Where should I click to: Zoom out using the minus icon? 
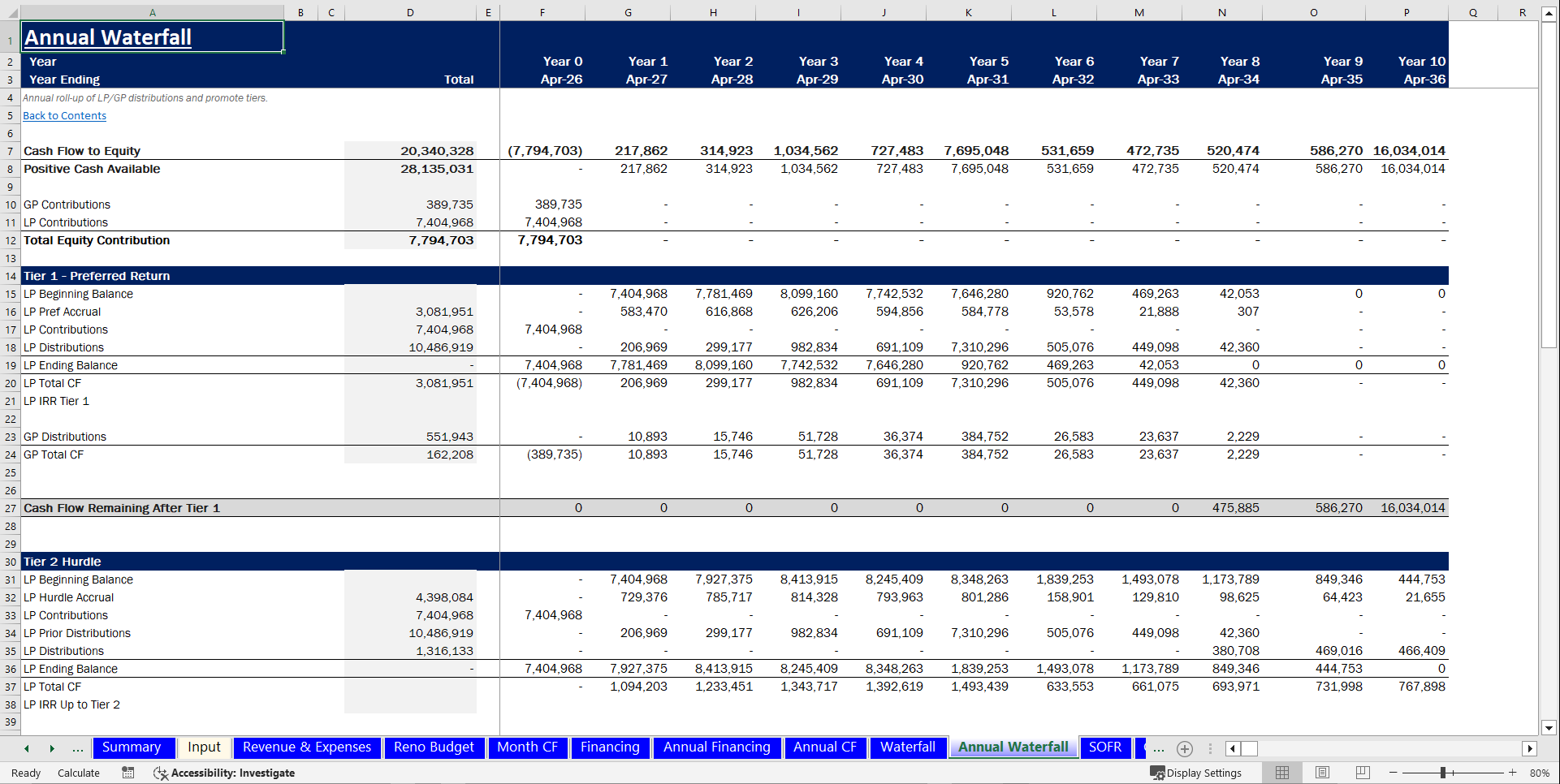point(1393,773)
